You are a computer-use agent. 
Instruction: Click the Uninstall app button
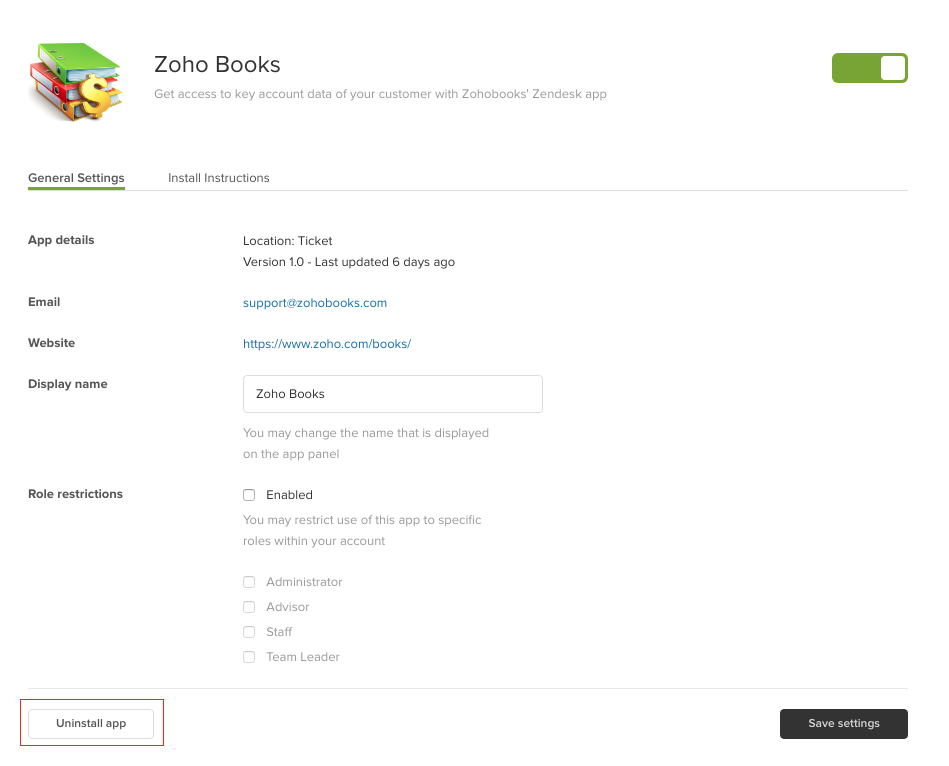(91, 724)
